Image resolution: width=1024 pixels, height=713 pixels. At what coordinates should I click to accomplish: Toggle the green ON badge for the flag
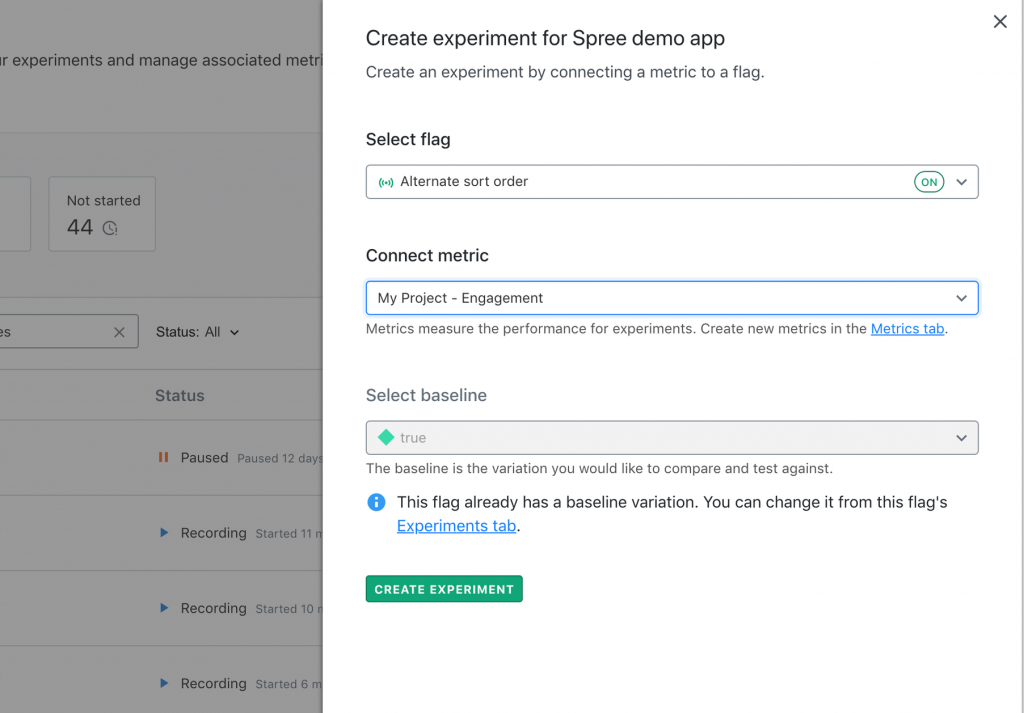929,182
